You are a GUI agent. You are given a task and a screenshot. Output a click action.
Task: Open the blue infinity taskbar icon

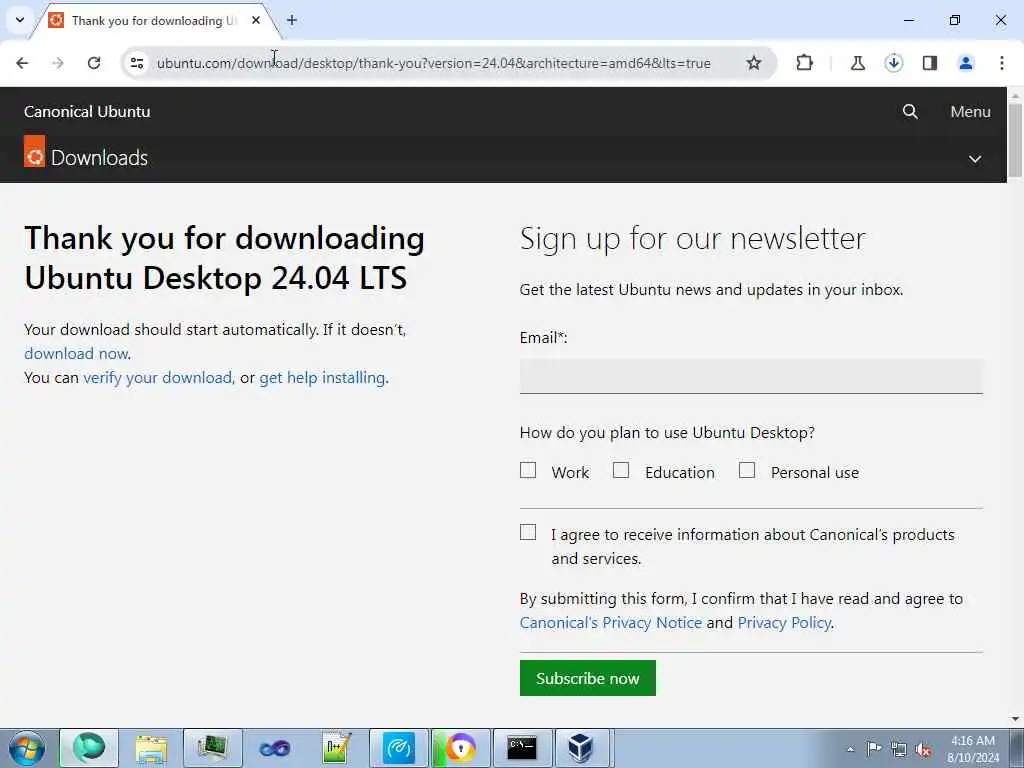click(274, 748)
